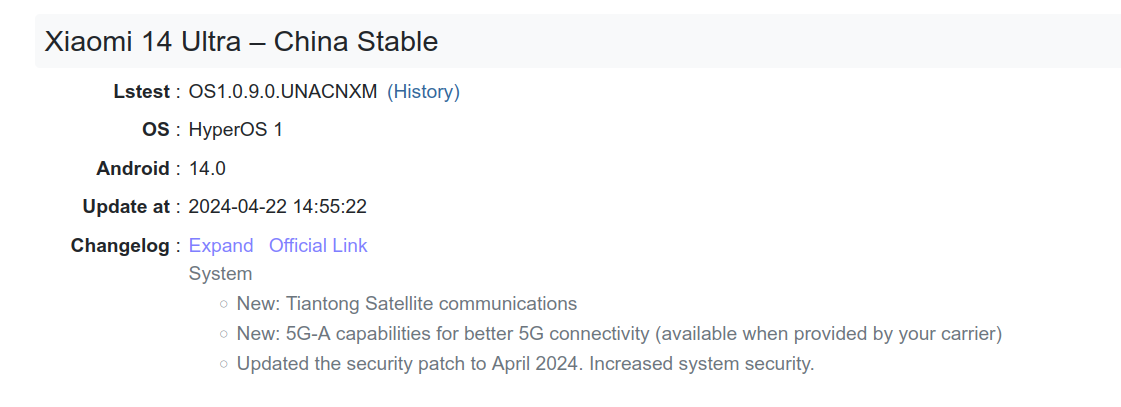Click the bullet marker before 5G-A capabilities line

point(224,334)
